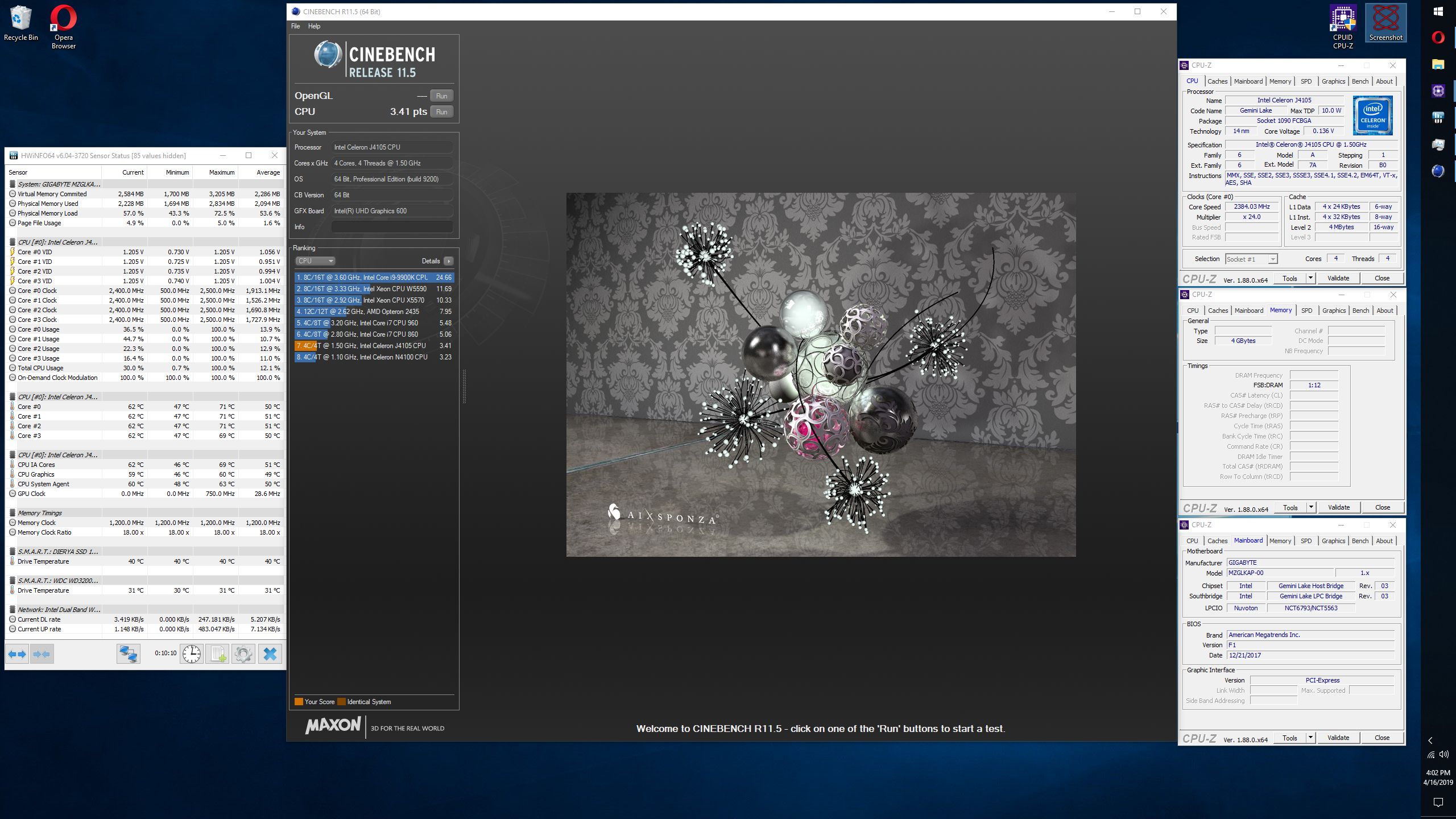Open About tab in middle CPU-Z window

point(1385,311)
